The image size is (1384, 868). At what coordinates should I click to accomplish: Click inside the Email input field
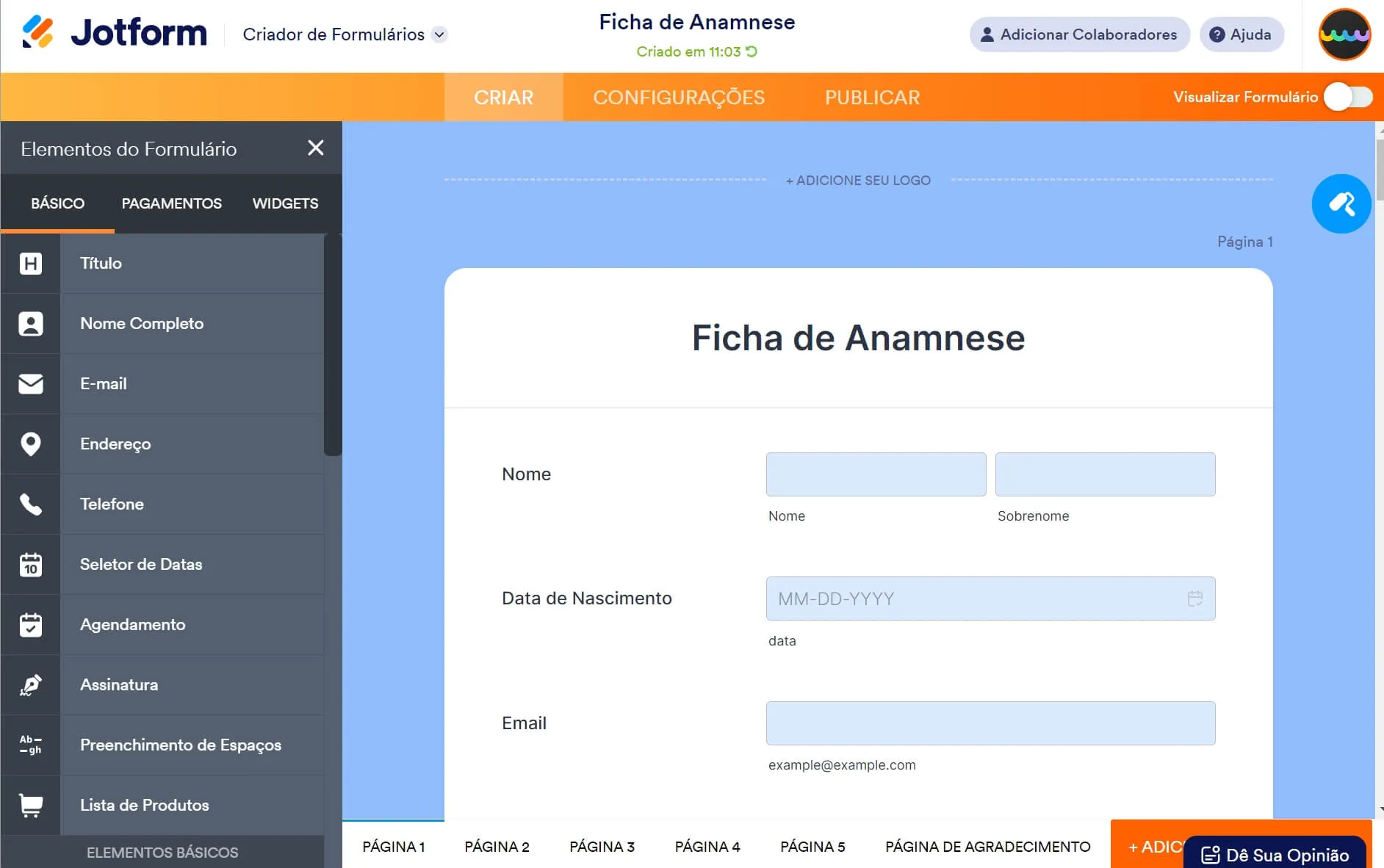(x=990, y=723)
